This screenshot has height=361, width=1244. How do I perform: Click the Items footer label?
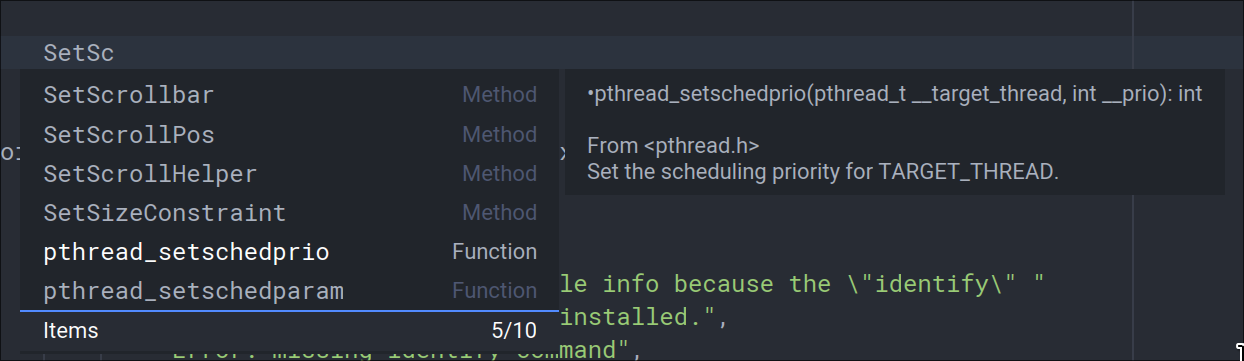tap(71, 330)
